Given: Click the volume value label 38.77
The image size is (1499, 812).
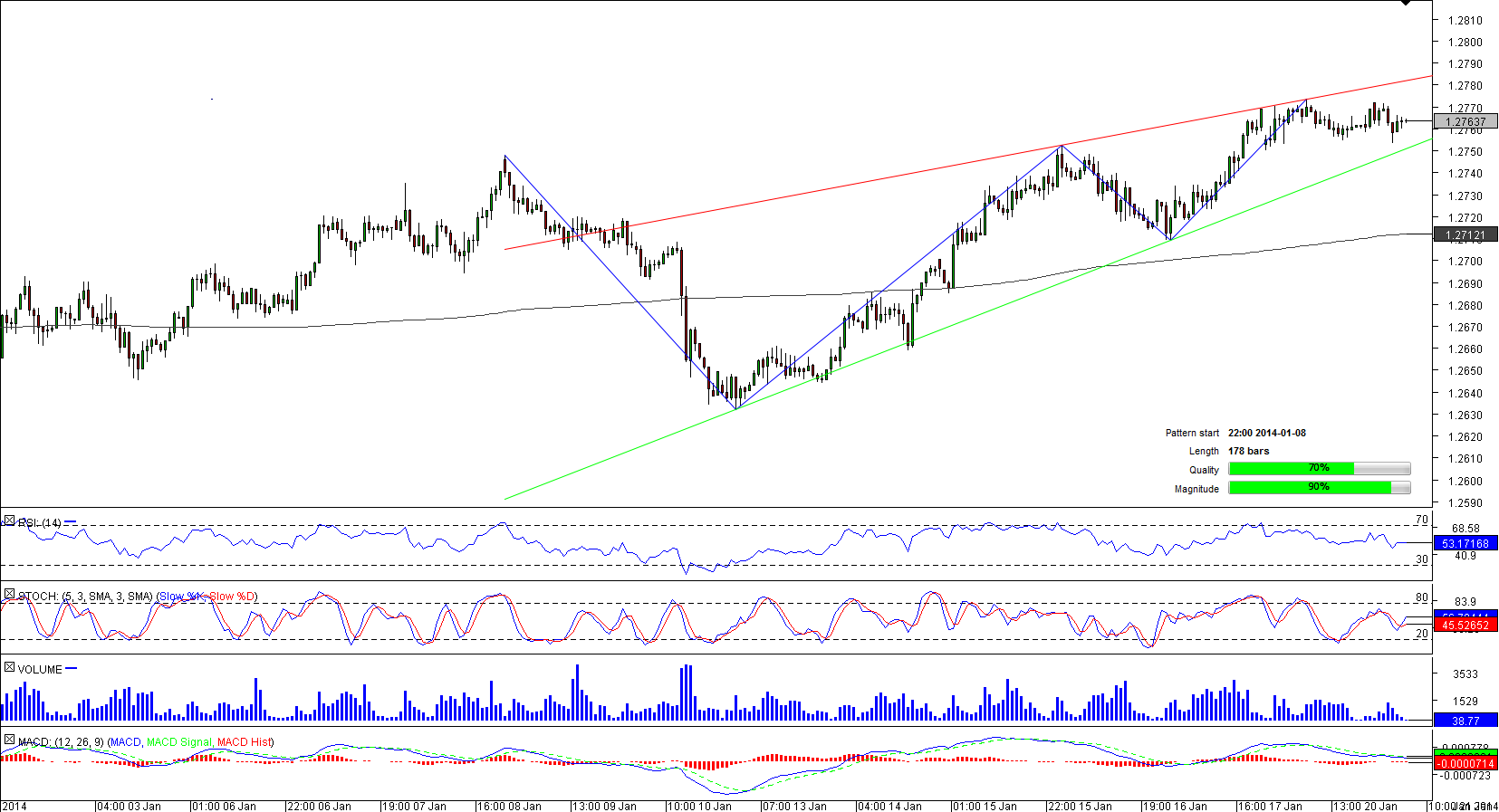Looking at the screenshot, I should point(1465,721).
